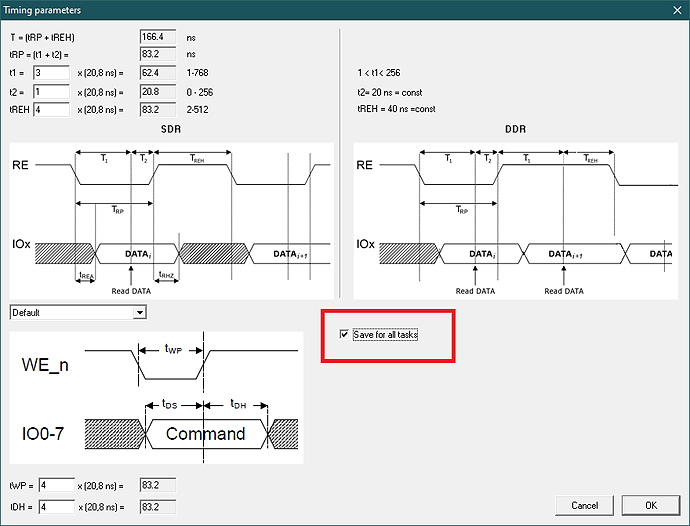Image resolution: width=690 pixels, height=526 pixels.
Task: Click the '0 - 256' range text
Action: point(200,92)
